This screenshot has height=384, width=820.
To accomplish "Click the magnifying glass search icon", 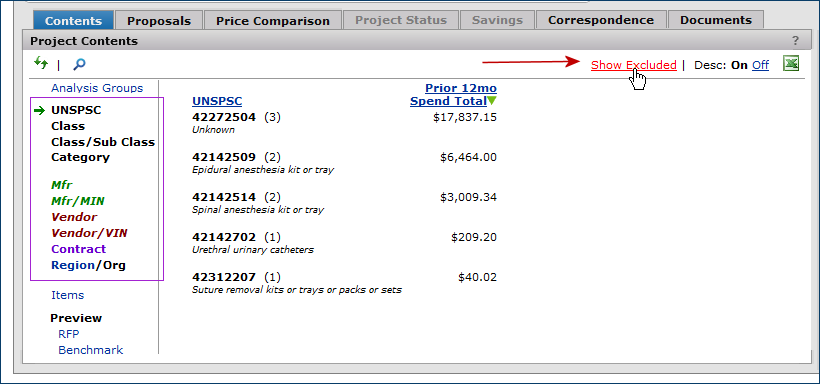I will click(x=79, y=64).
